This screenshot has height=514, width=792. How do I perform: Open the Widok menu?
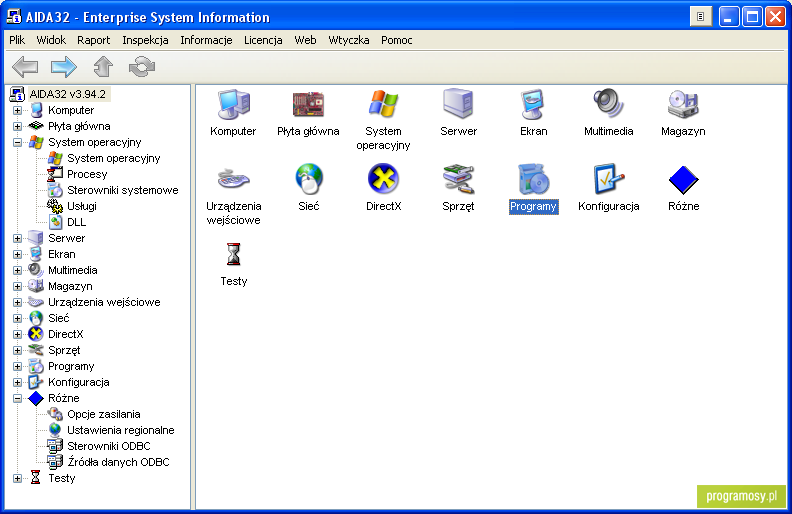51,40
